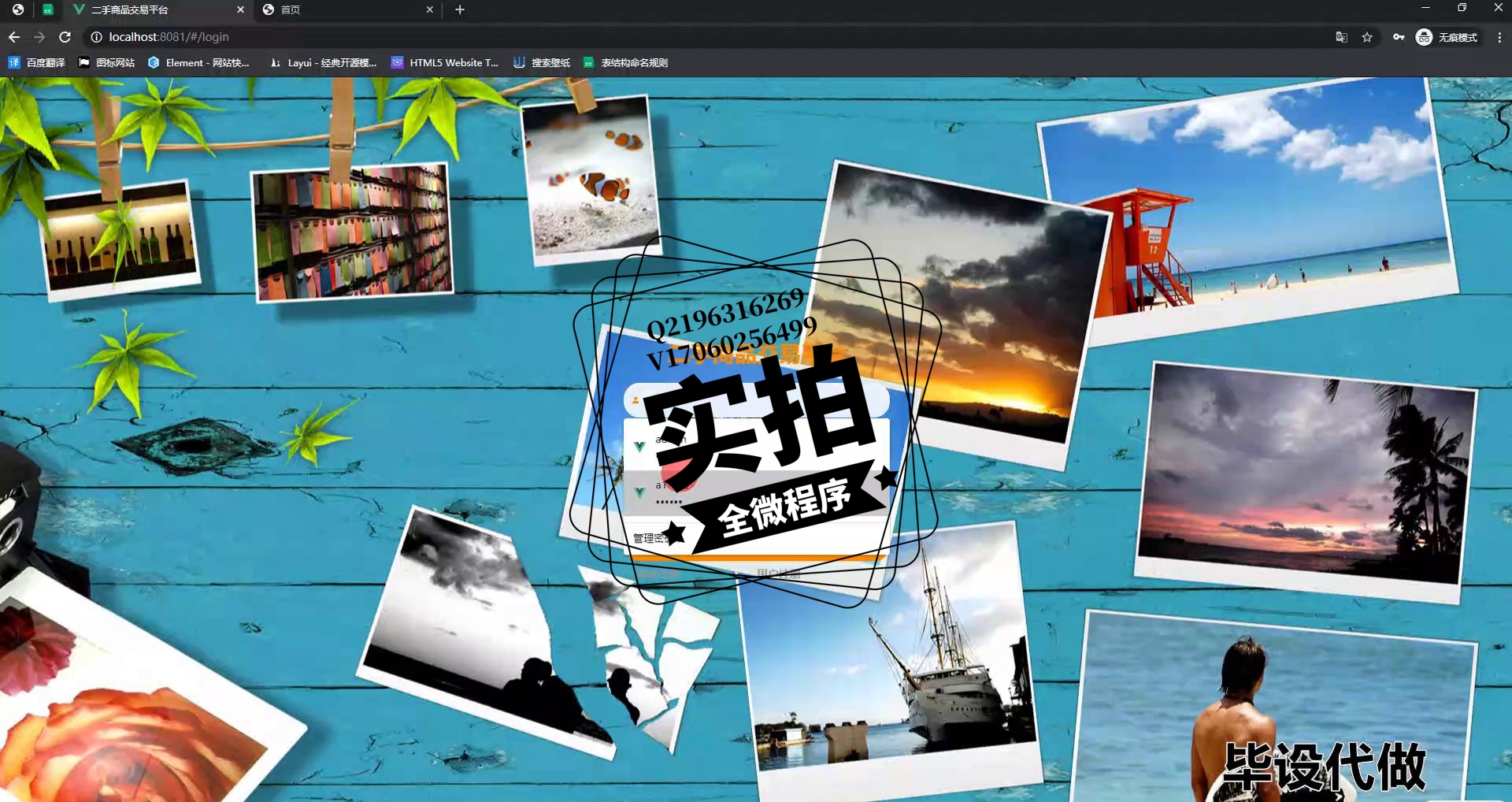
Task: Reload the localhost login page
Action: (x=65, y=37)
